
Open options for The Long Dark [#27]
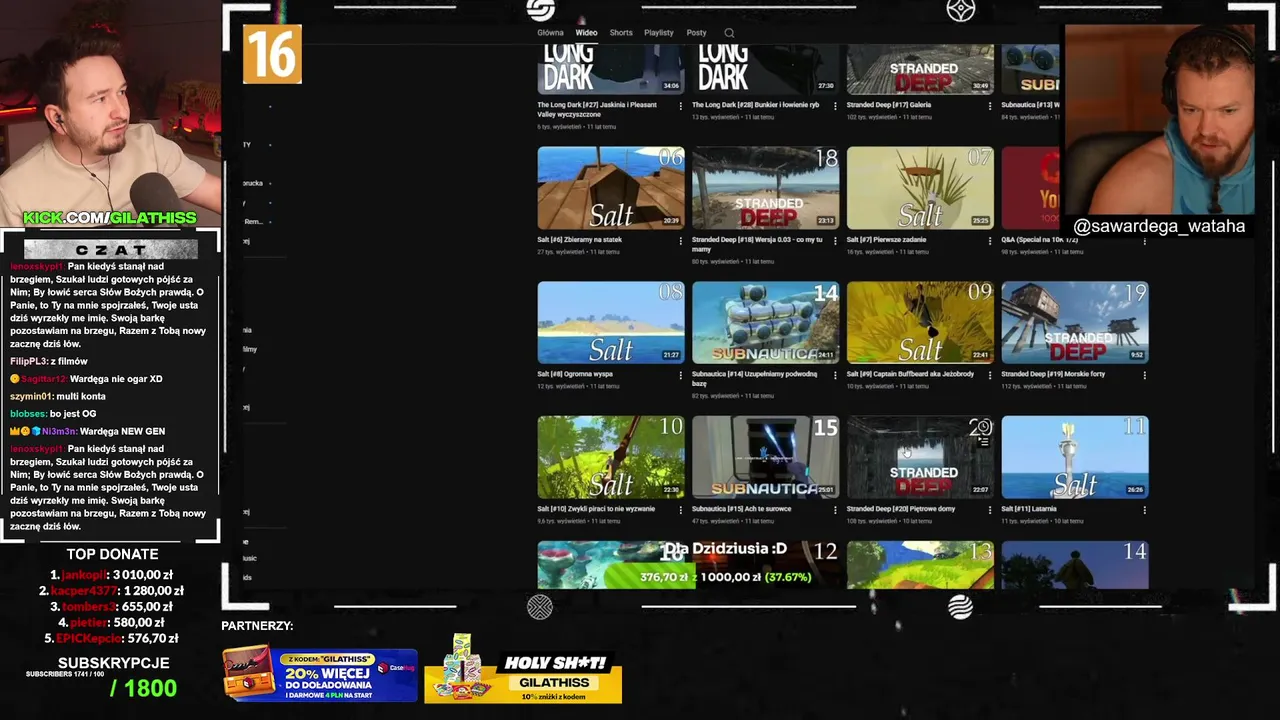pyautogui.click(x=681, y=105)
